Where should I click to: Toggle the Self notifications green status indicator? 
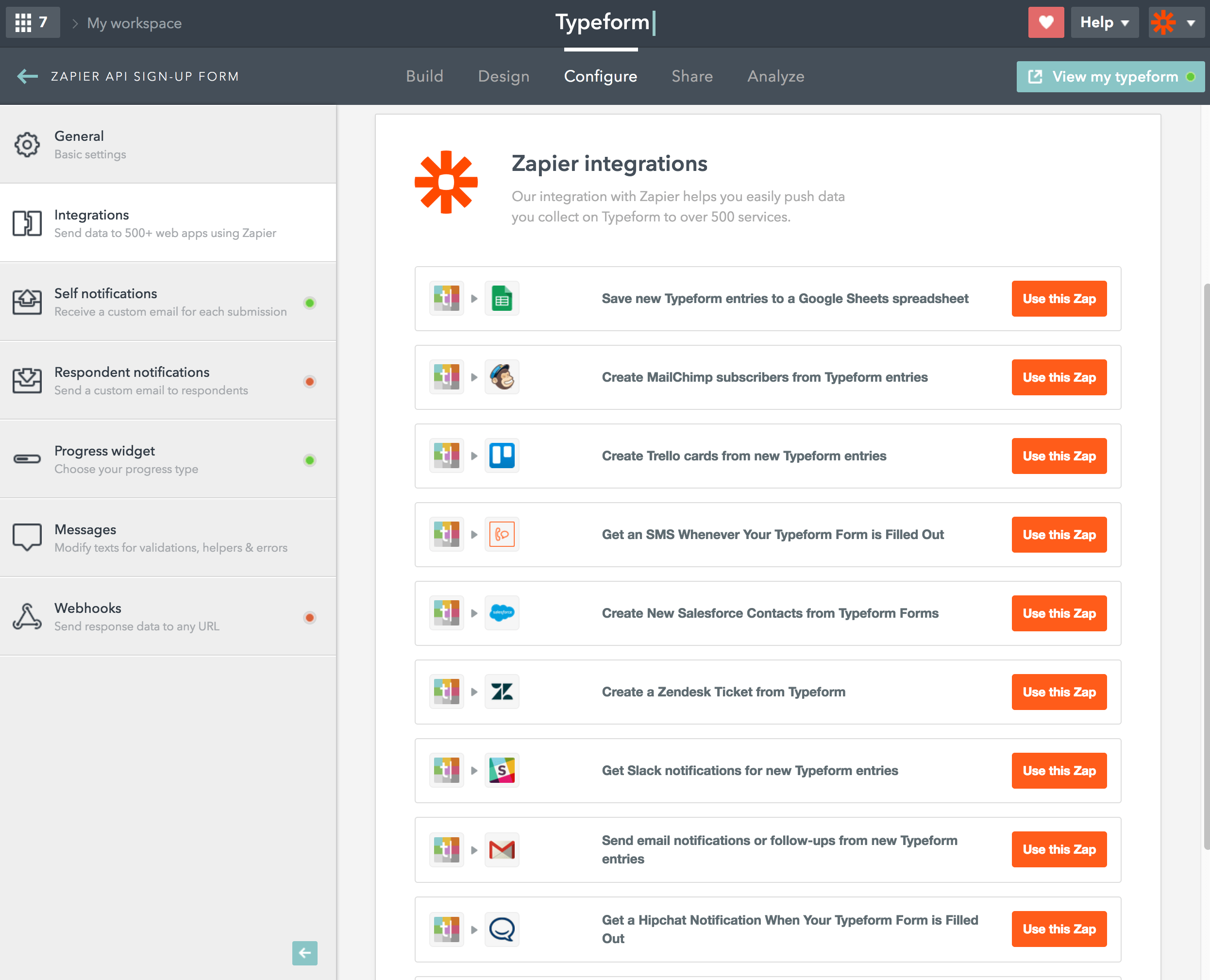311,302
